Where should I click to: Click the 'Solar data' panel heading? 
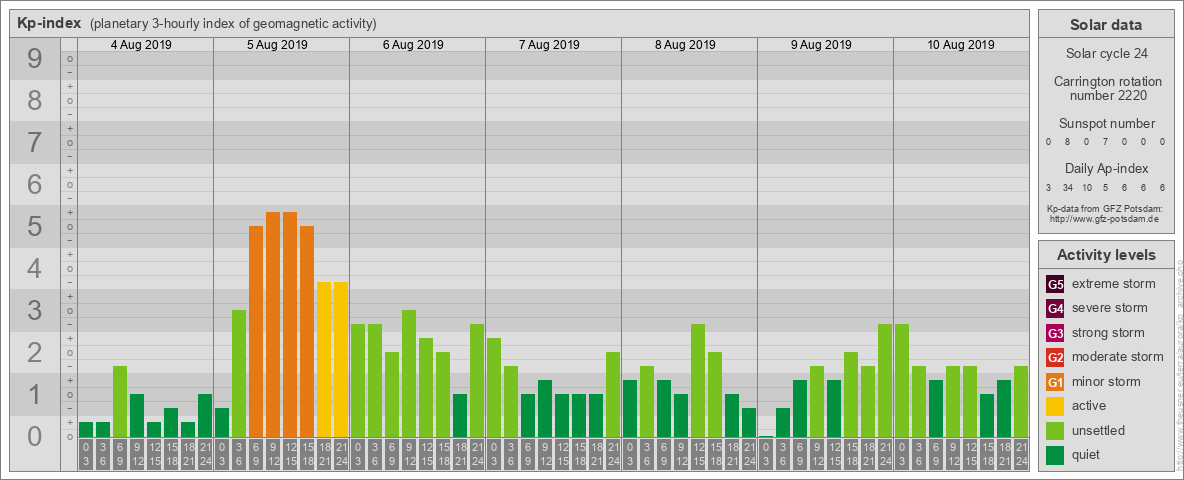tap(1106, 25)
